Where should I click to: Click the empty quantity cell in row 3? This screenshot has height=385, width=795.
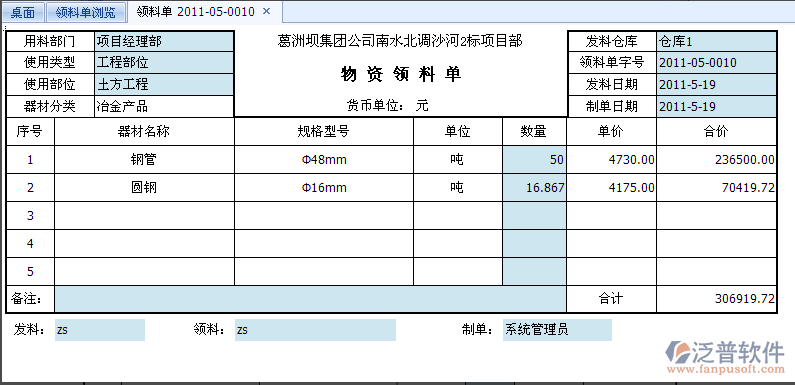tap(534, 216)
